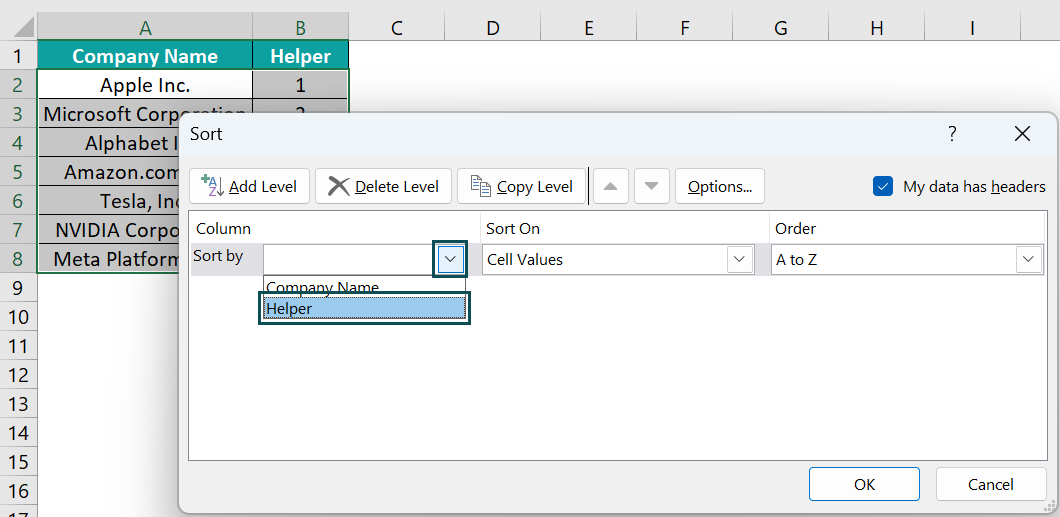The height and width of the screenshot is (517, 1060).
Task: Select column C header
Action: 397,27
